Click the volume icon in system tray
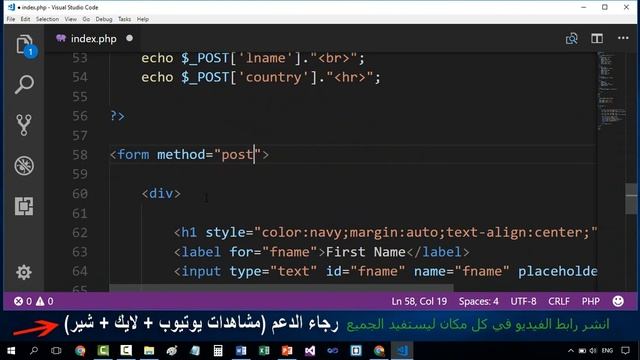 [593, 351]
